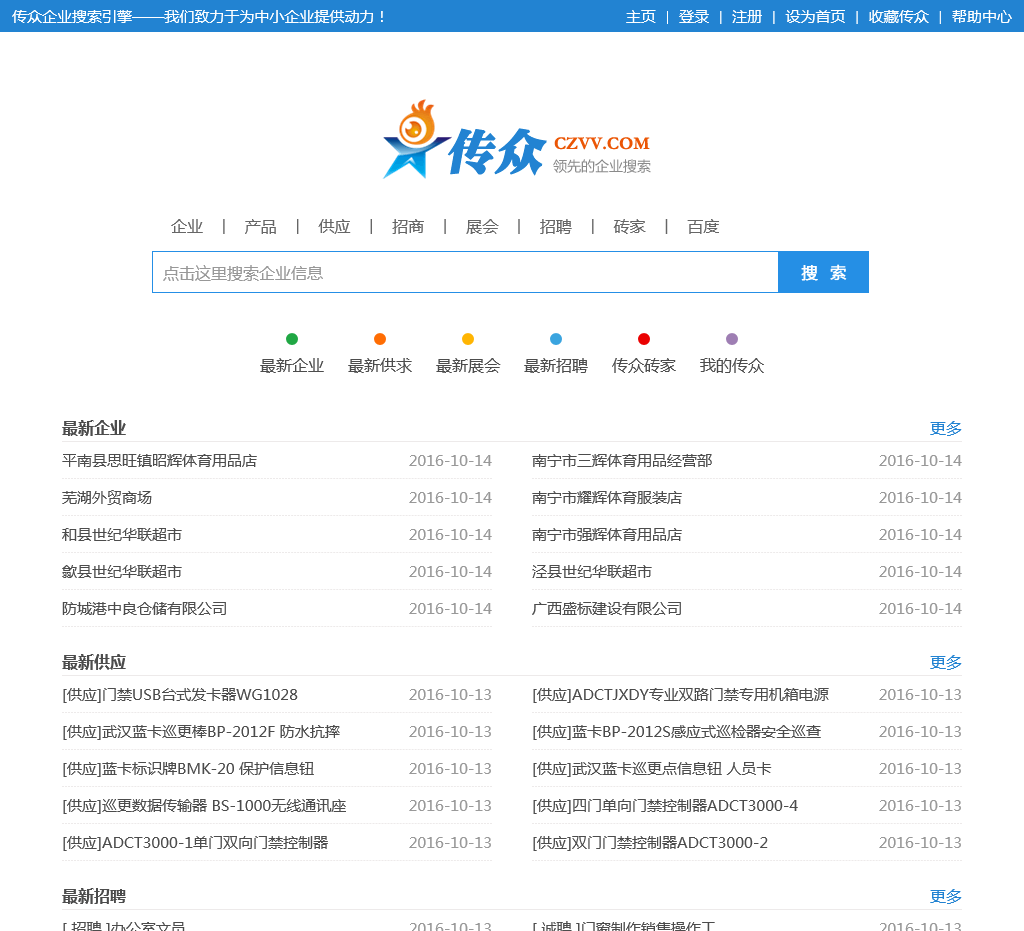Jump to 最新展会 shortcut label

point(468,366)
